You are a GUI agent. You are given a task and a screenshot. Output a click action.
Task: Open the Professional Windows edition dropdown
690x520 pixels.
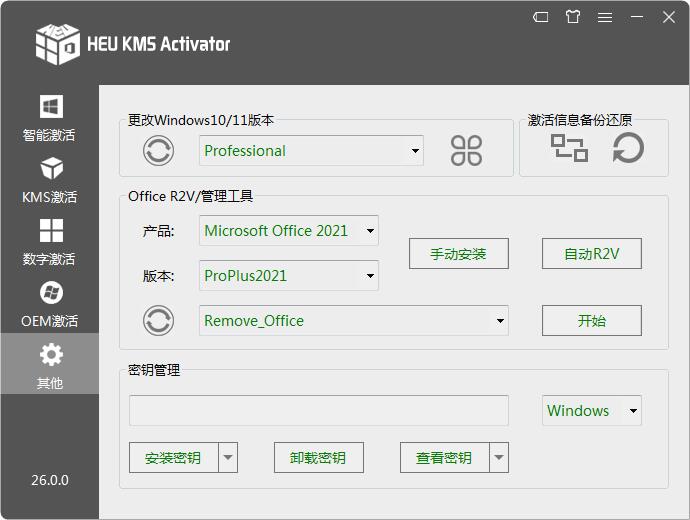pyautogui.click(x=311, y=150)
